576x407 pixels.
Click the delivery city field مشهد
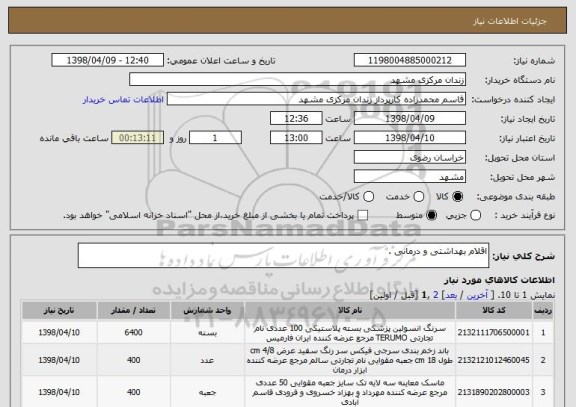tap(410, 177)
